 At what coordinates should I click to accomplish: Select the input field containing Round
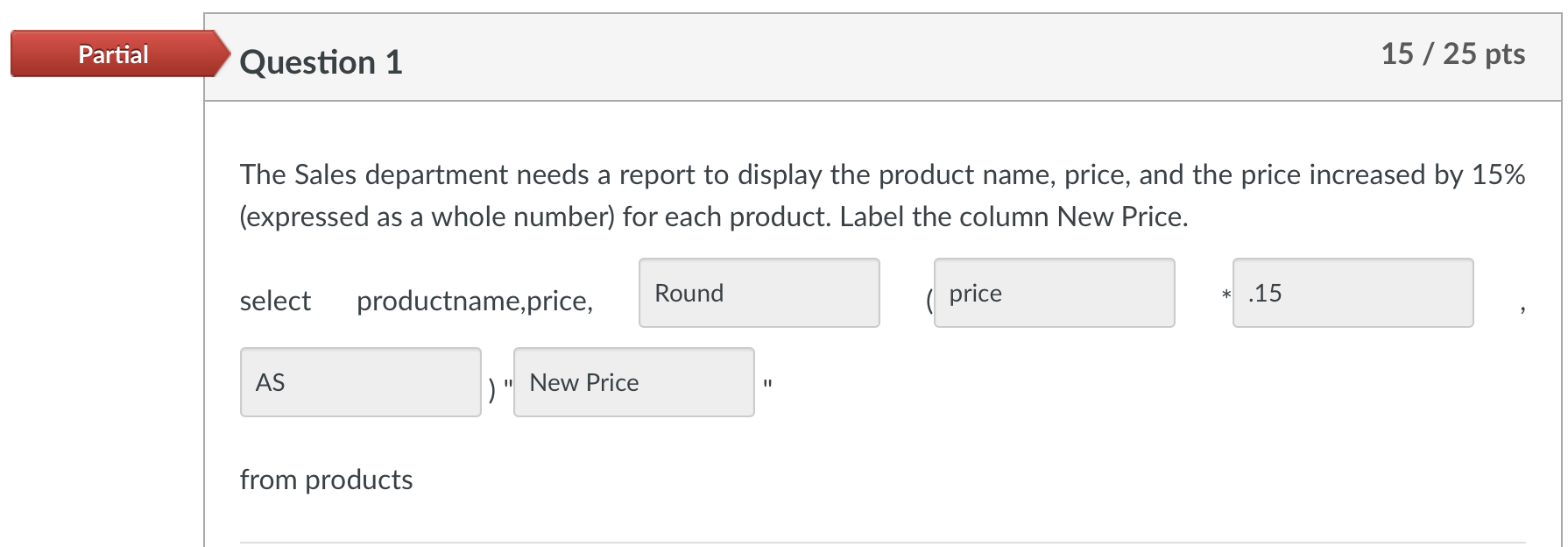point(759,293)
